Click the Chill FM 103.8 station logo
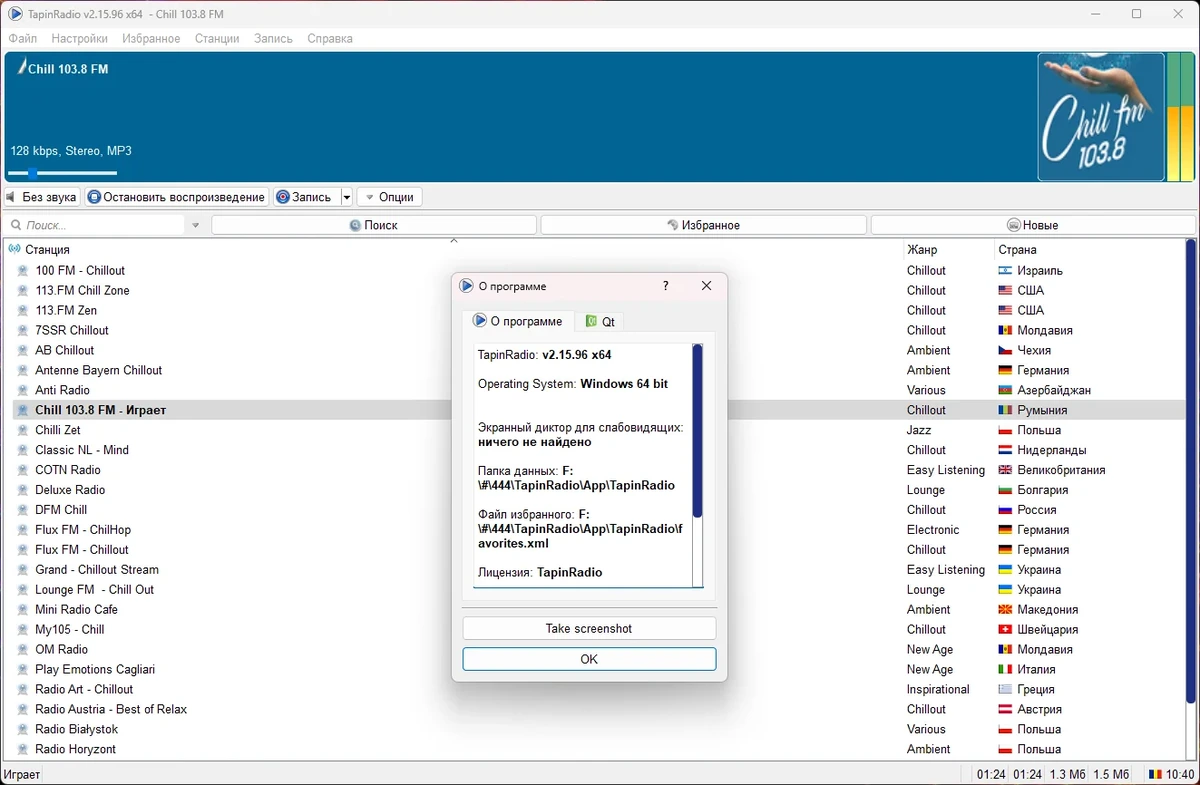The width and height of the screenshot is (1200, 785). (1100, 117)
